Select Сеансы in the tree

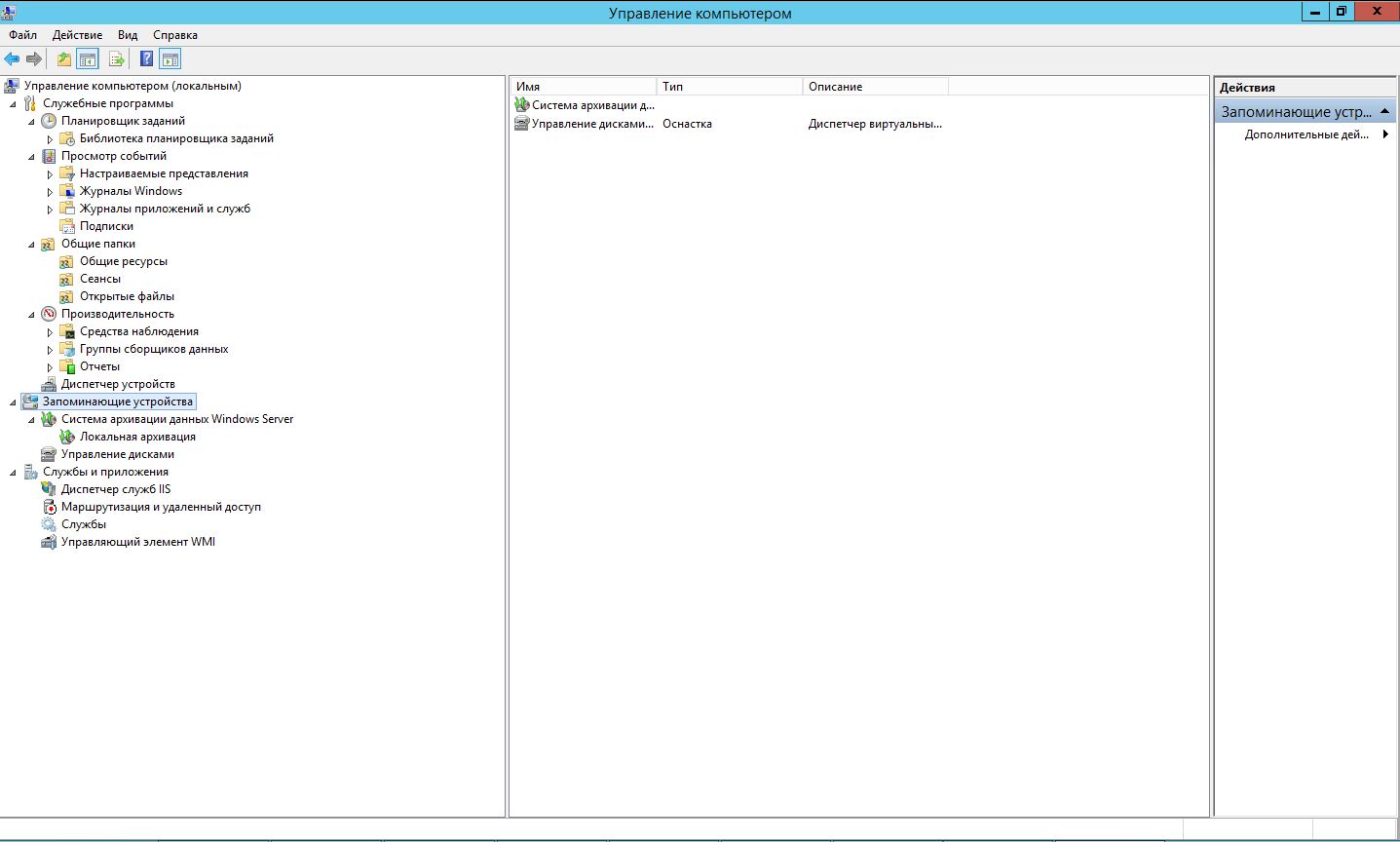pyautogui.click(x=100, y=279)
